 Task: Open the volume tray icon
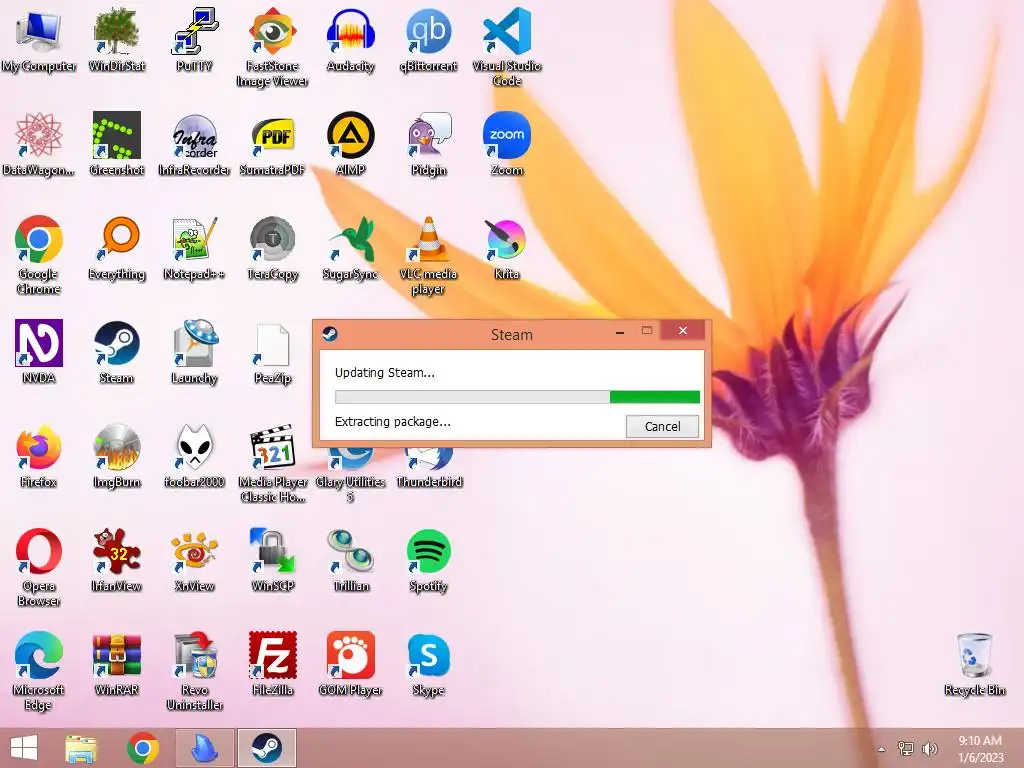click(x=929, y=748)
